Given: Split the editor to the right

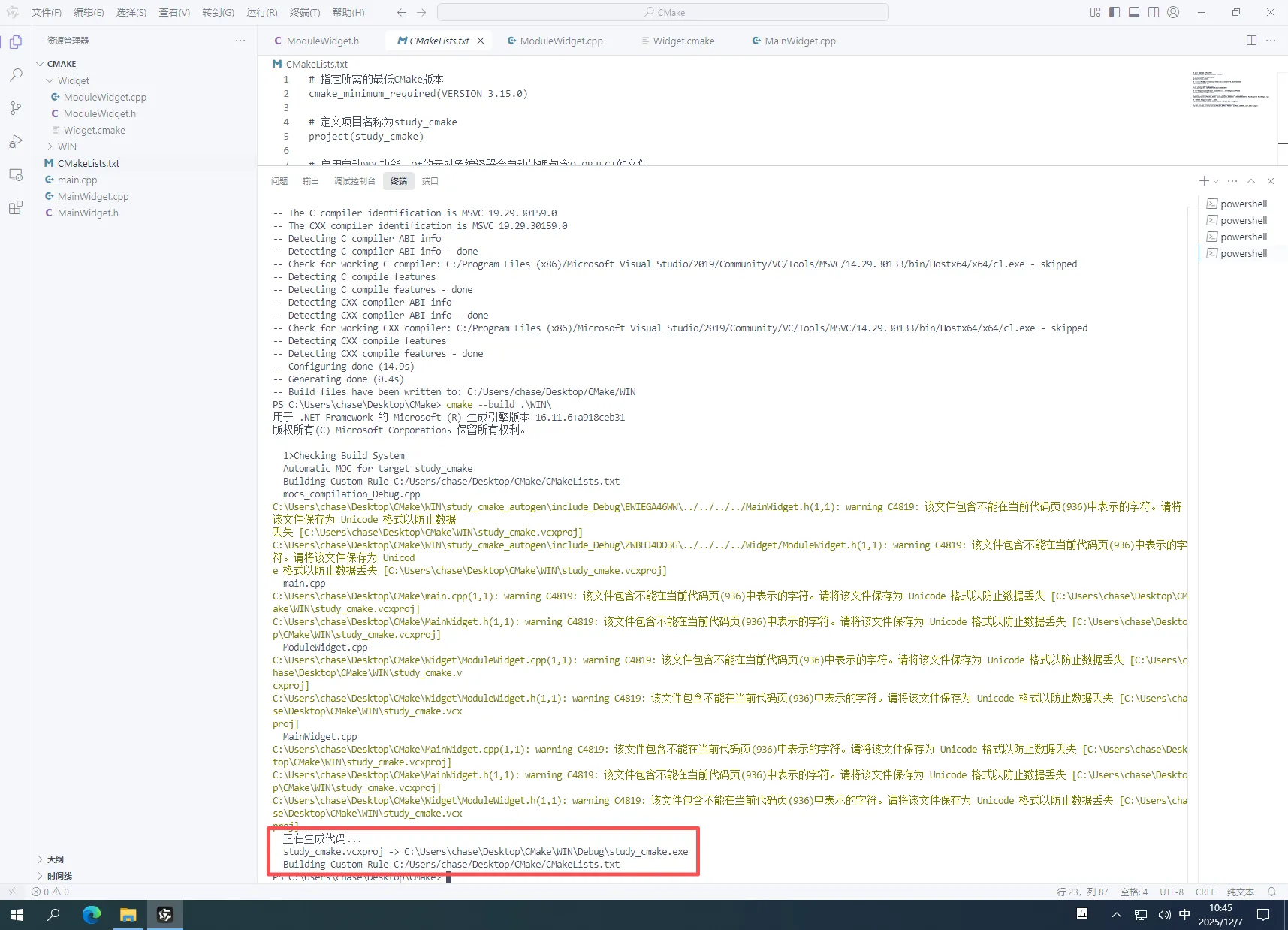Looking at the screenshot, I should coord(1251,41).
